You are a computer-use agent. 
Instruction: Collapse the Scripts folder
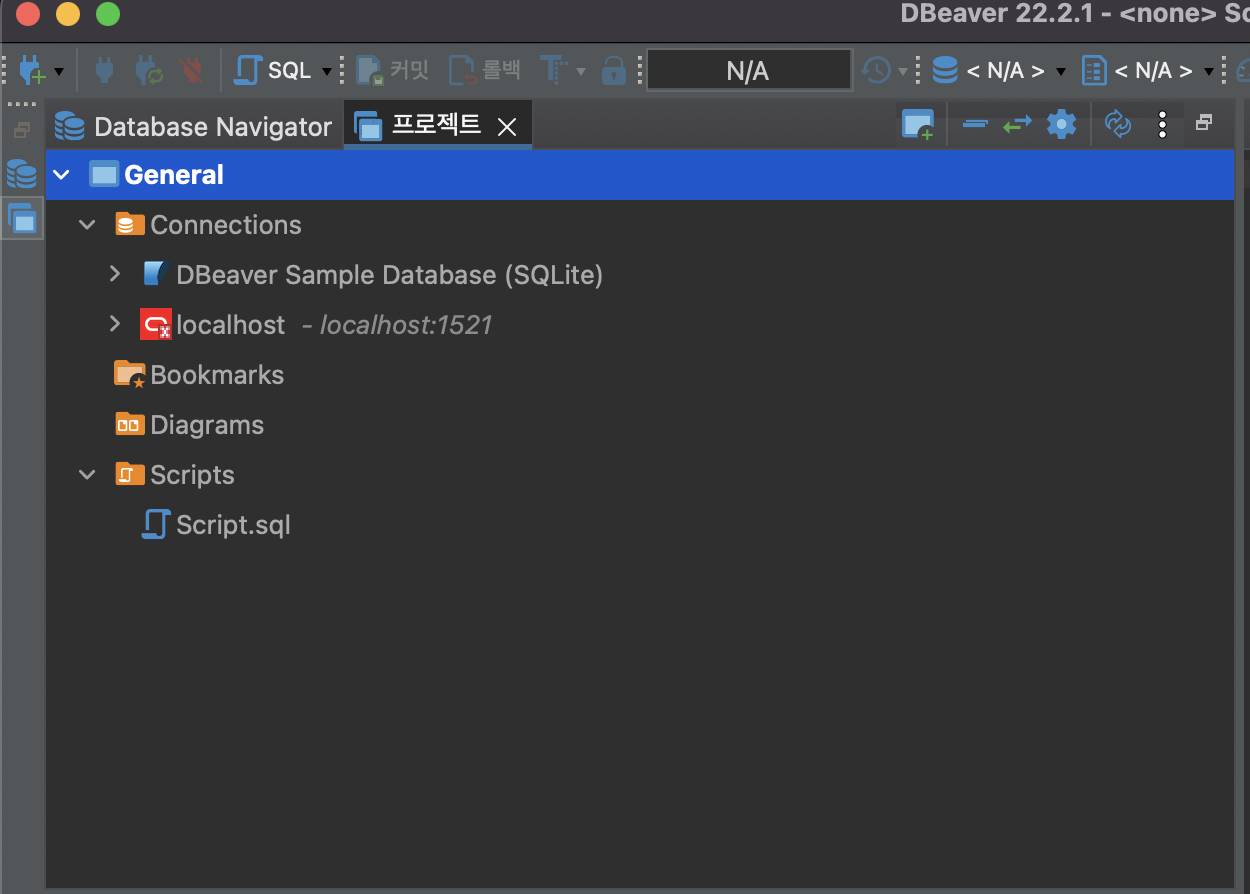[x=88, y=475]
